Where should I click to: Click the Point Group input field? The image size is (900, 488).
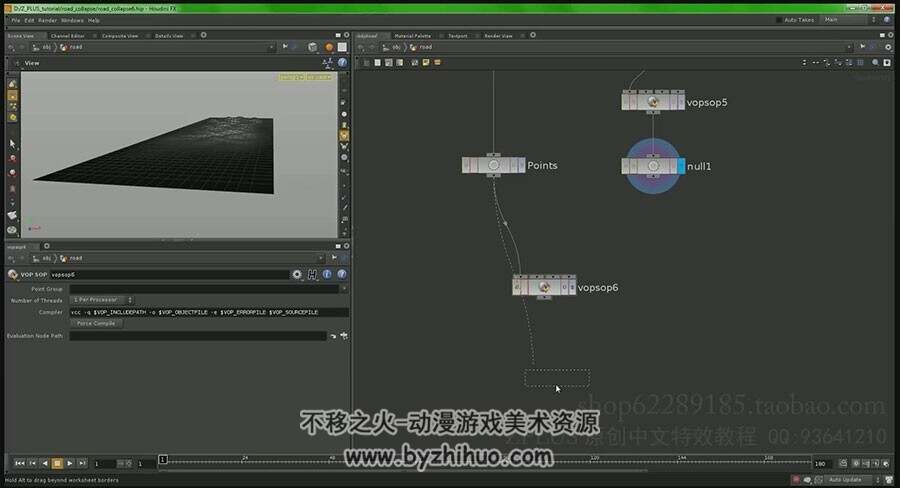tap(204, 289)
